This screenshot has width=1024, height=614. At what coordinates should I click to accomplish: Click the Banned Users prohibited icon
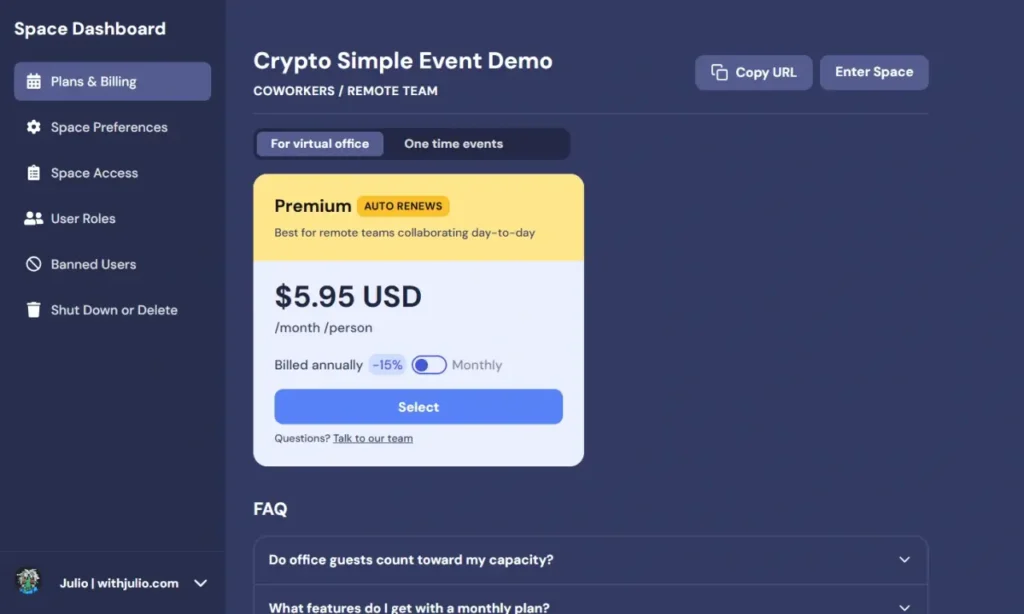point(33,264)
